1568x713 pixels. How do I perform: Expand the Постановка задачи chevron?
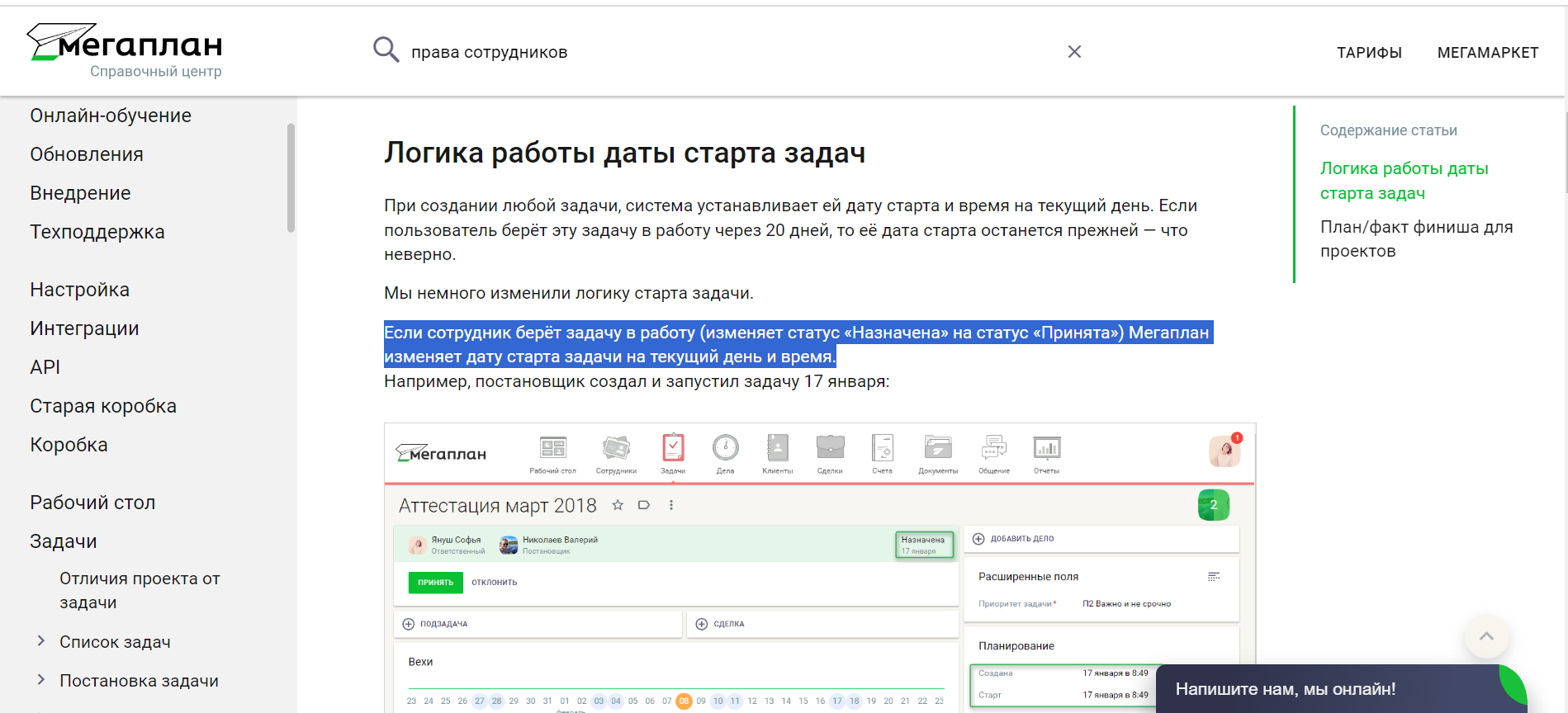[x=41, y=680]
